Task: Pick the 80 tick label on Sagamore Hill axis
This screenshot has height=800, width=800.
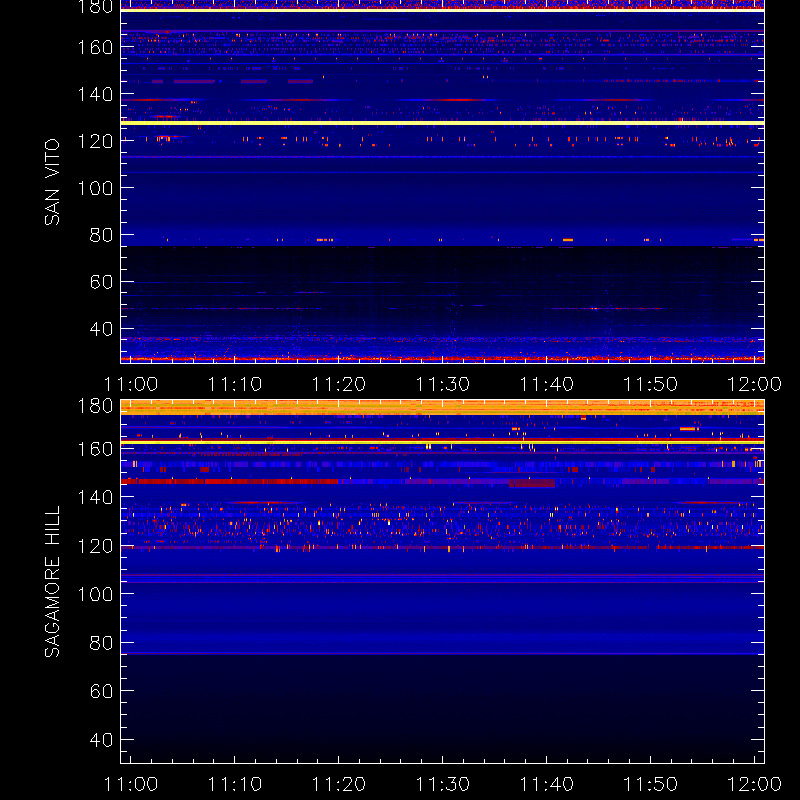Action: click(x=101, y=643)
